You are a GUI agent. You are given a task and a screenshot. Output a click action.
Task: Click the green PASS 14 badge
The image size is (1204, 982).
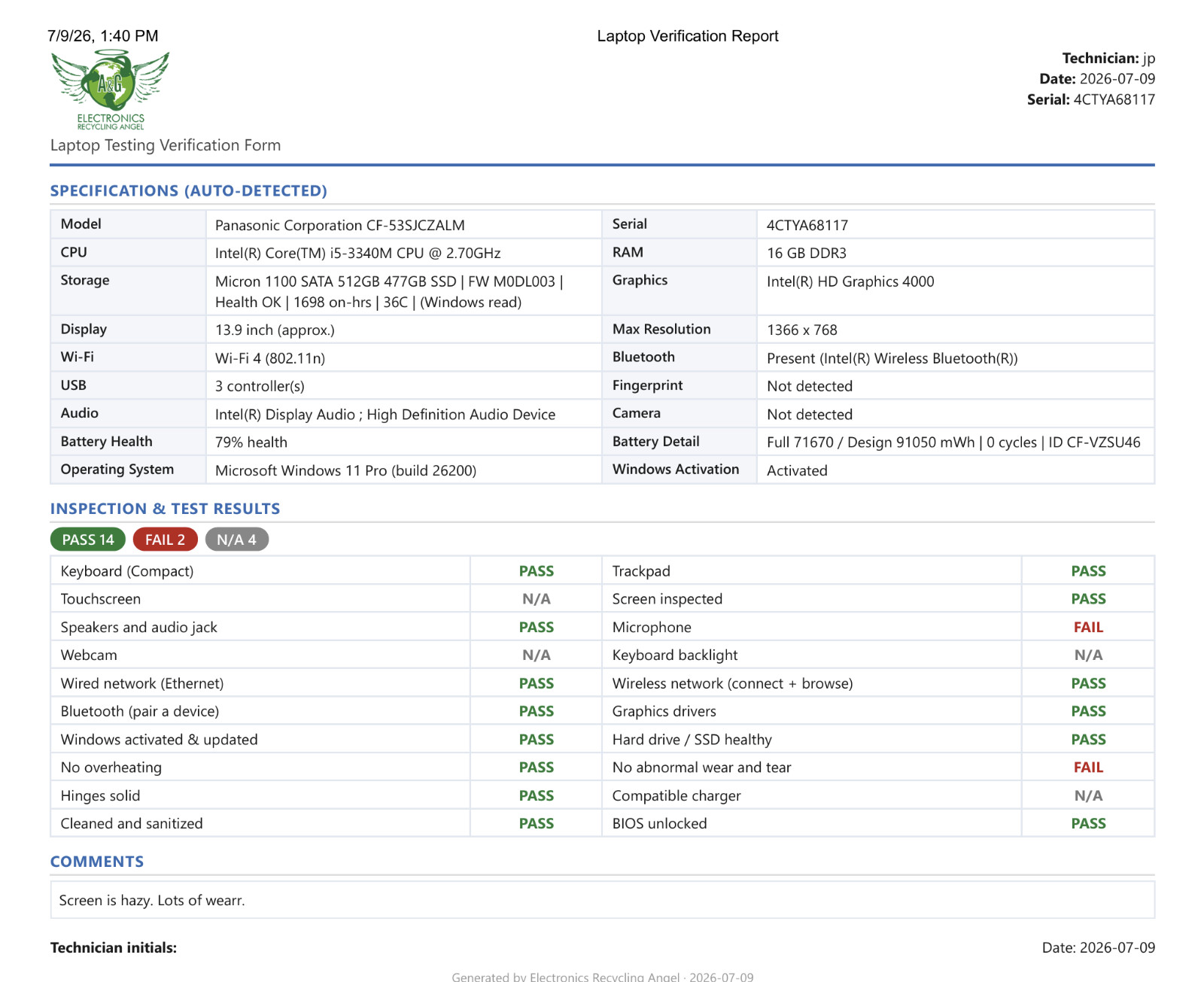[x=88, y=540]
